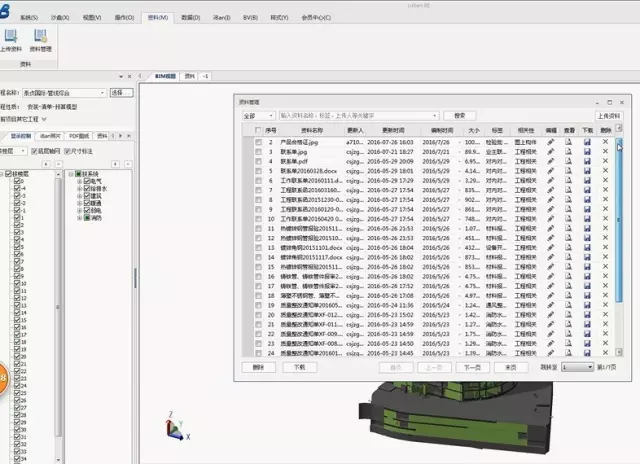Switch to the PDF图纸 panel tab
640x464 pixels.
point(78,135)
